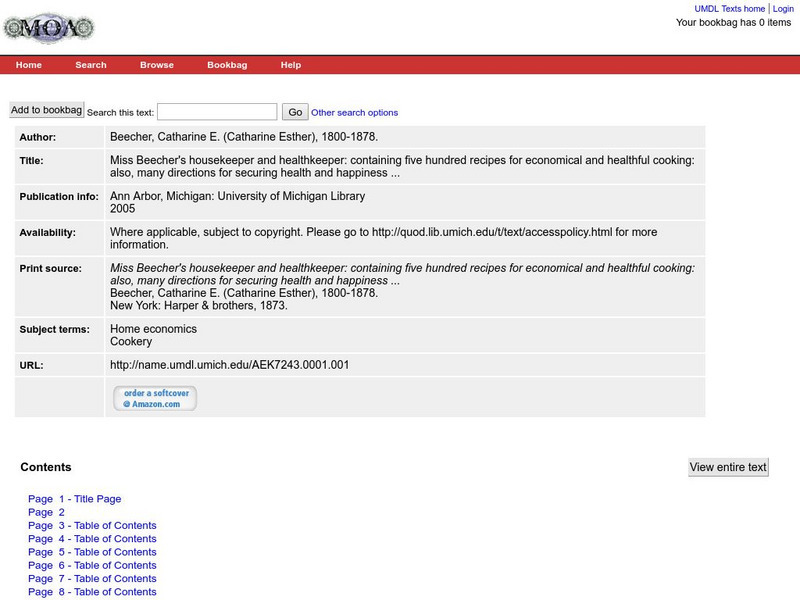Click the Login link
Screen dimensions: 800x600
point(783,9)
